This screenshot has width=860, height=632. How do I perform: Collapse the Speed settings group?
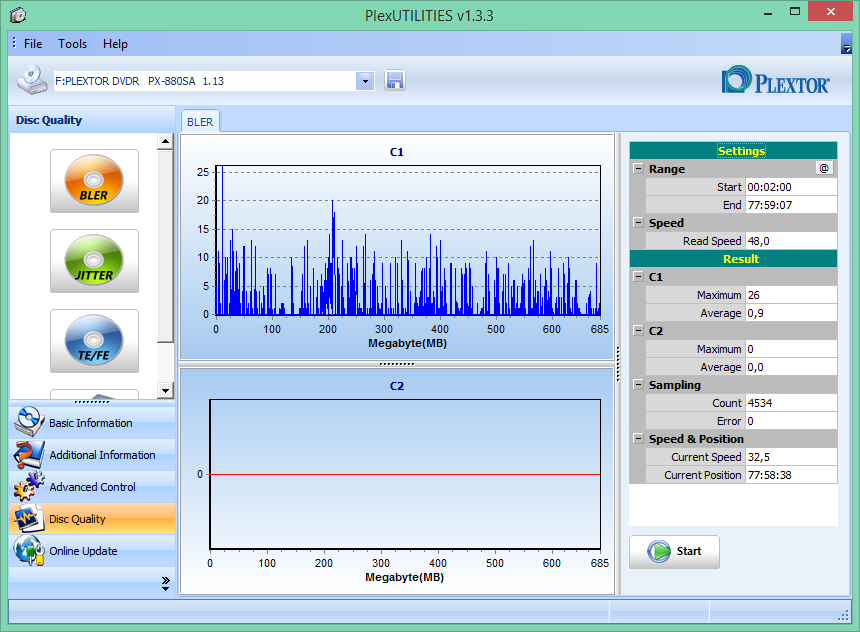[x=638, y=222]
